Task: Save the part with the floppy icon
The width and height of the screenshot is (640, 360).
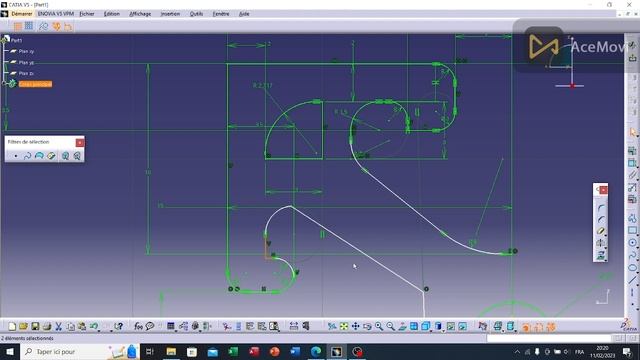Action: [35, 326]
